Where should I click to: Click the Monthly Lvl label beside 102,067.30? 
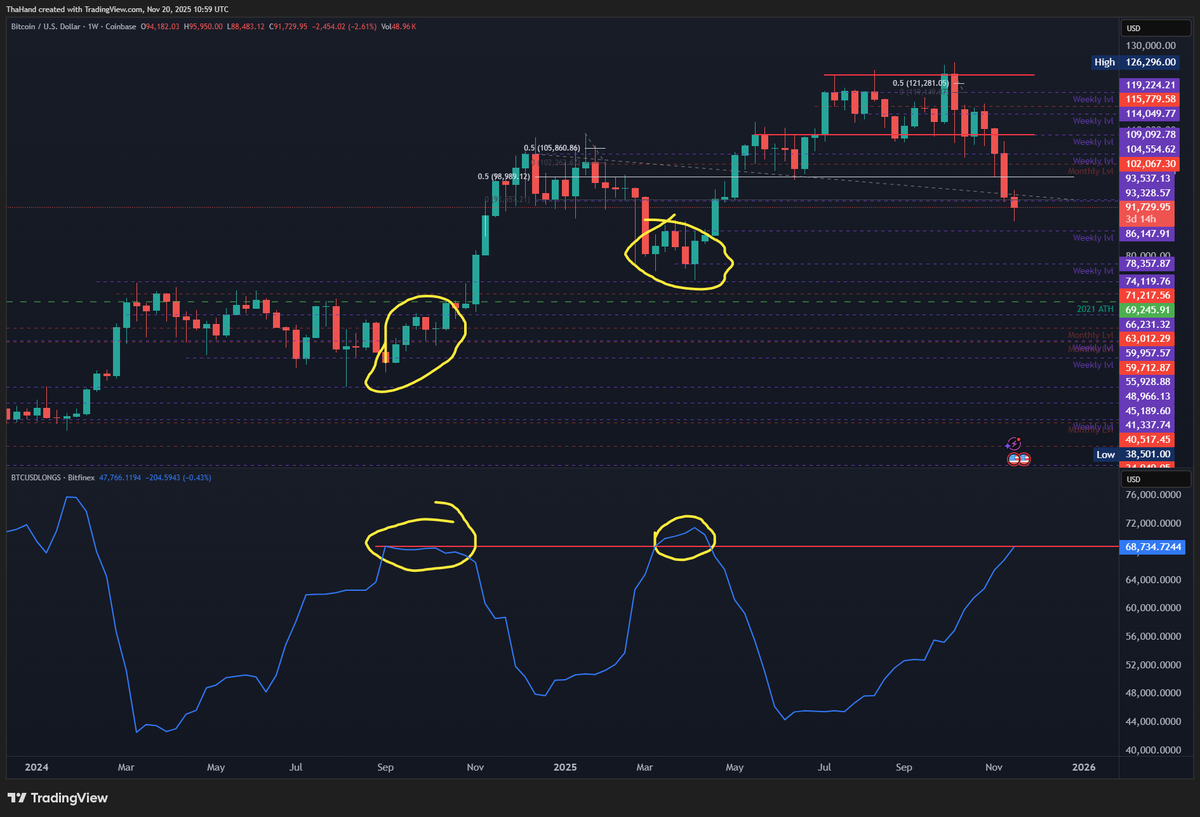coord(1091,171)
